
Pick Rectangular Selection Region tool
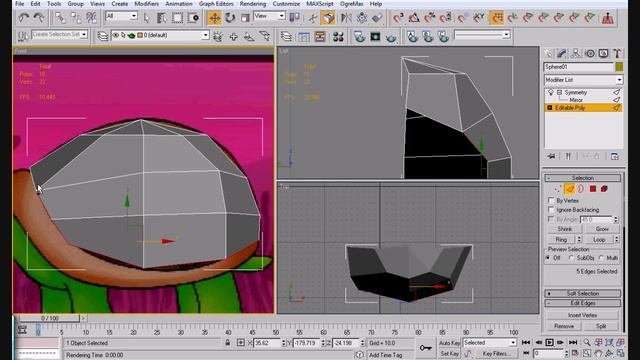click(177, 18)
